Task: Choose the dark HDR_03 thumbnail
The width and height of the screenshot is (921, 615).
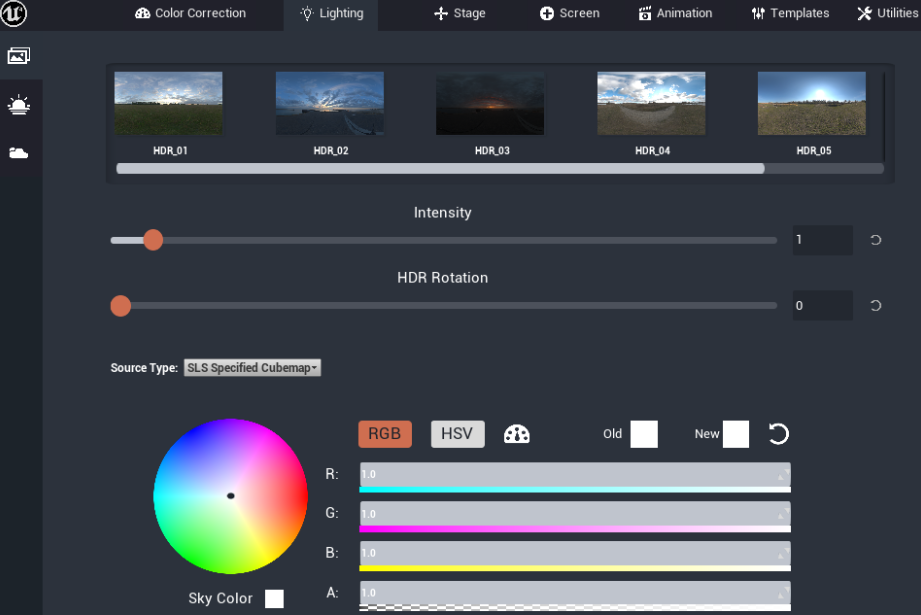Action: [490, 103]
